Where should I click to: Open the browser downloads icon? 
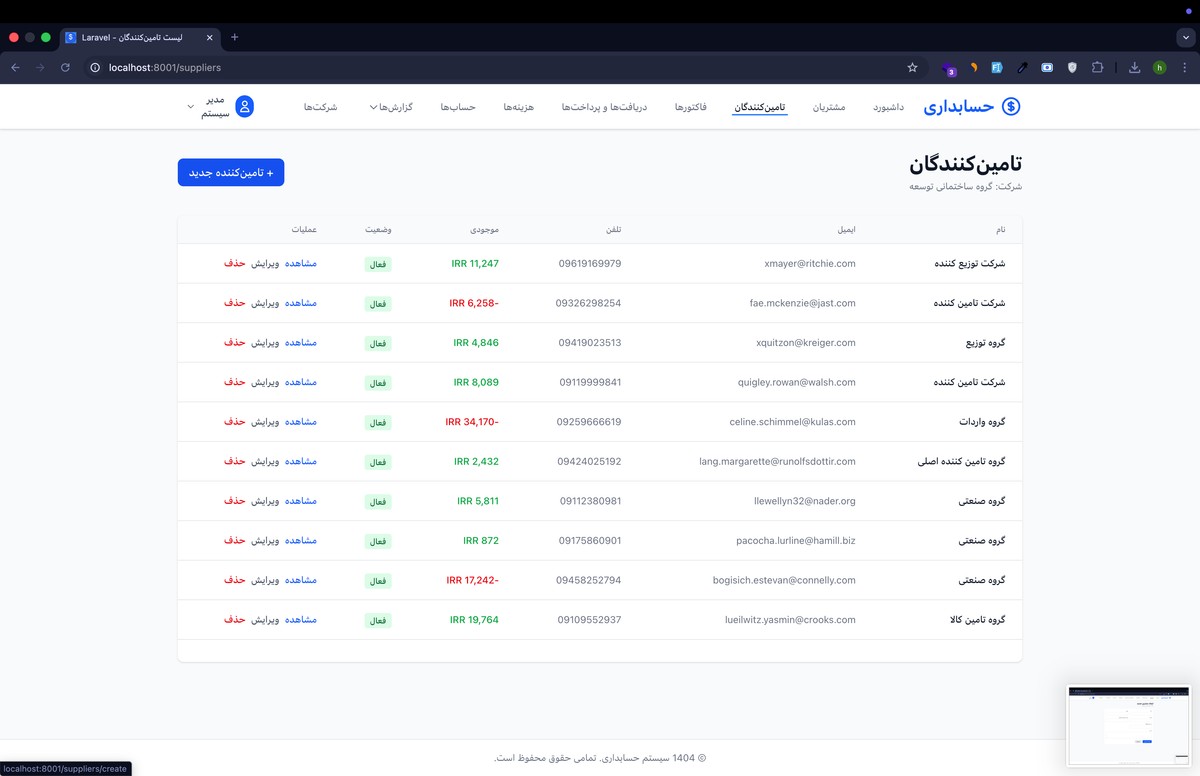click(x=1134, y=67)
